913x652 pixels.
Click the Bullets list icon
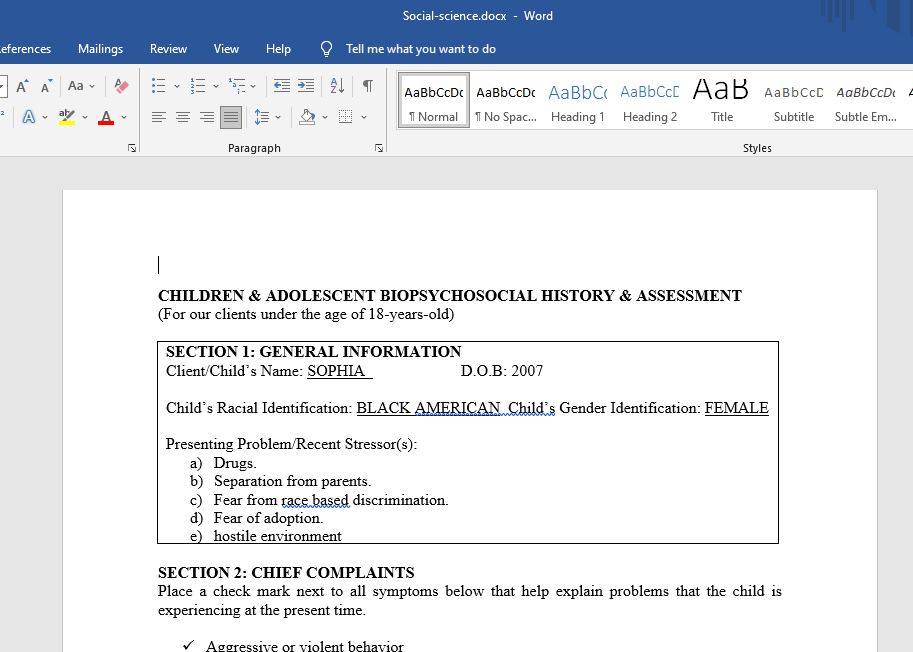pyautogui.click(x=158, y=86)
